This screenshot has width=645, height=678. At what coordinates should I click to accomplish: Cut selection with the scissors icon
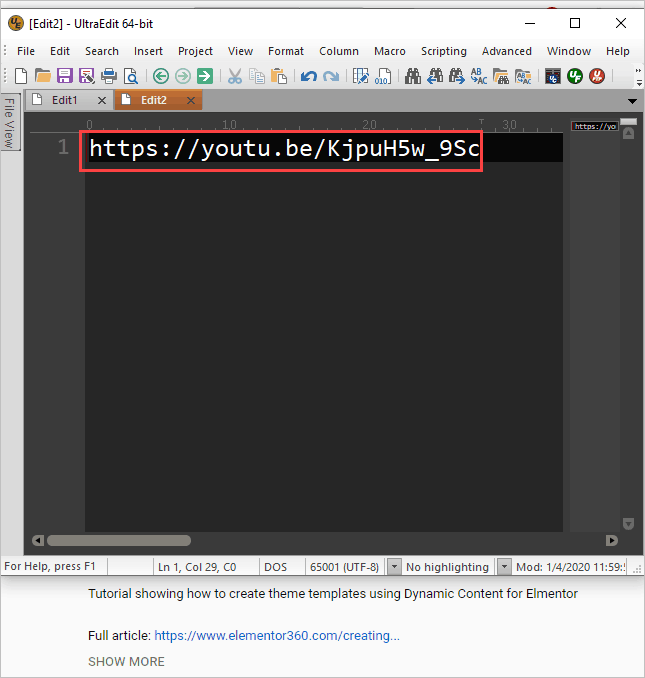(235, 76)
